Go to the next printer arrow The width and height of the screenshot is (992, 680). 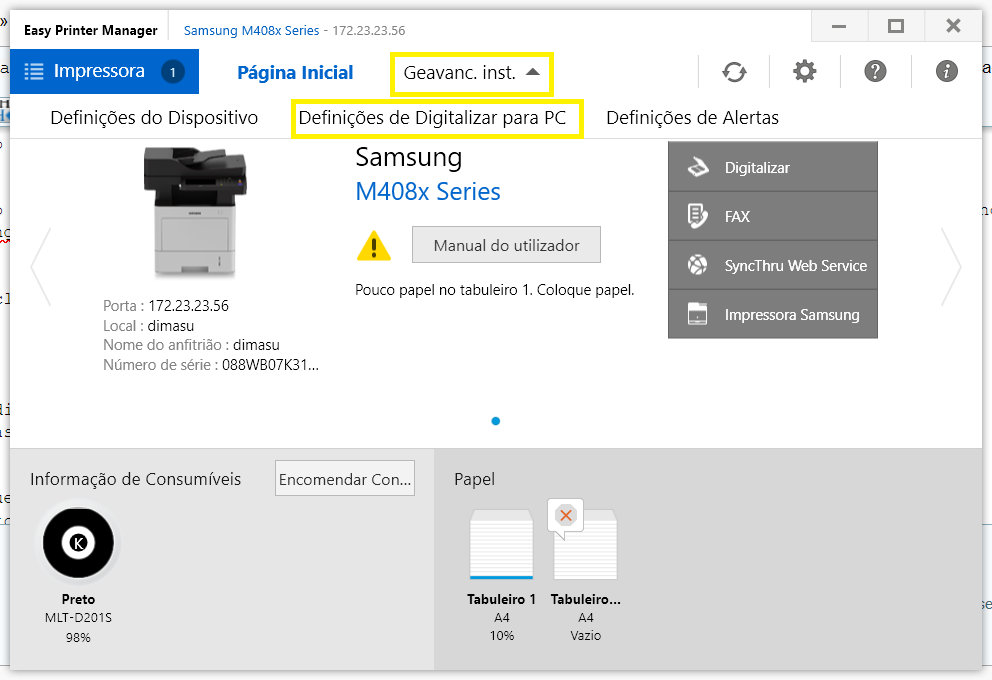click(951, 268)
